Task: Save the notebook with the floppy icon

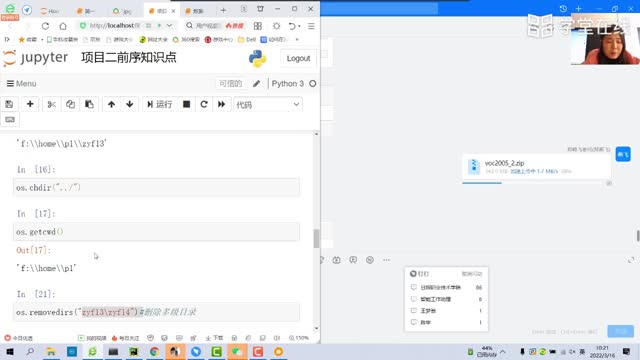Action: (x=9, y=104)
